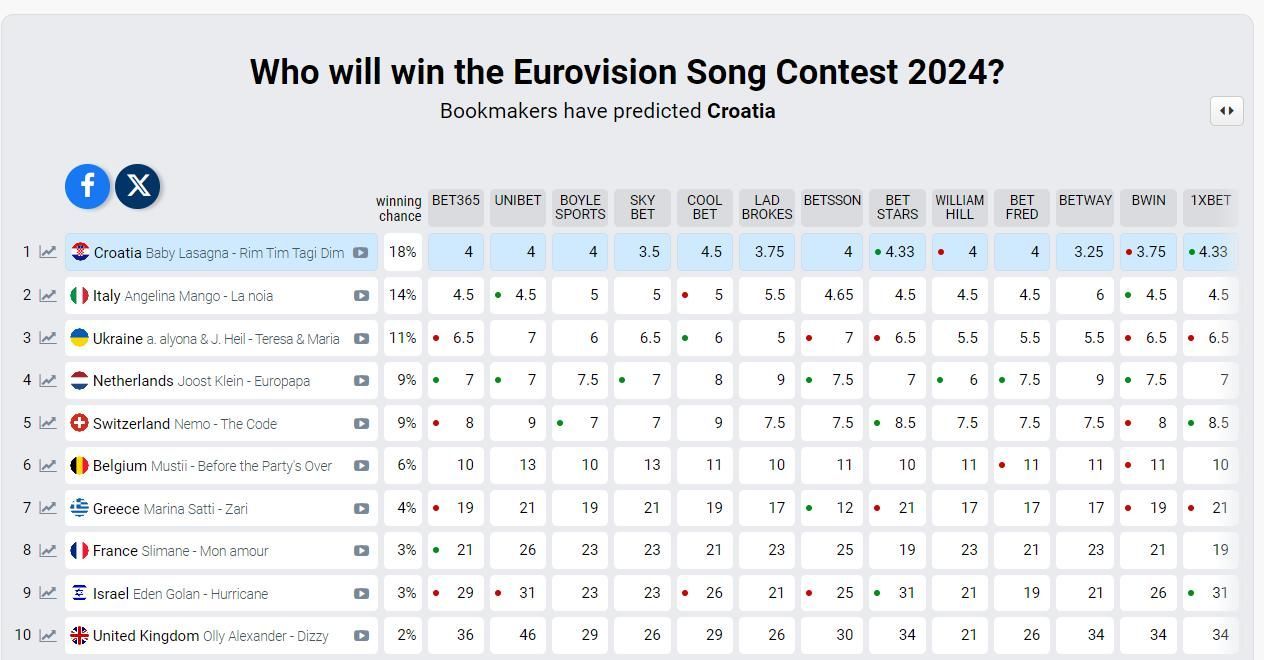
Task: Play Israel's Hurricane video
Action: 361,594
